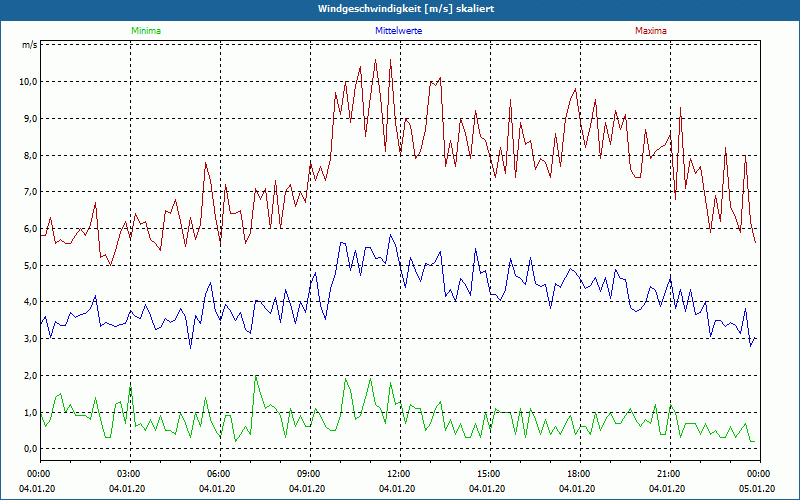Click the 03:00 time axis label
Viewport: 800px width, 500px height.
point(130,474)
